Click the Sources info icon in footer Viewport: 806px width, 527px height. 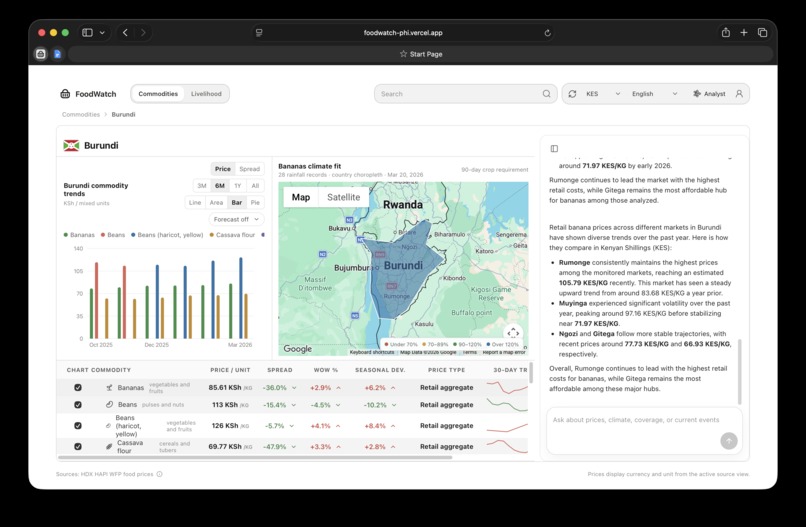159,474
